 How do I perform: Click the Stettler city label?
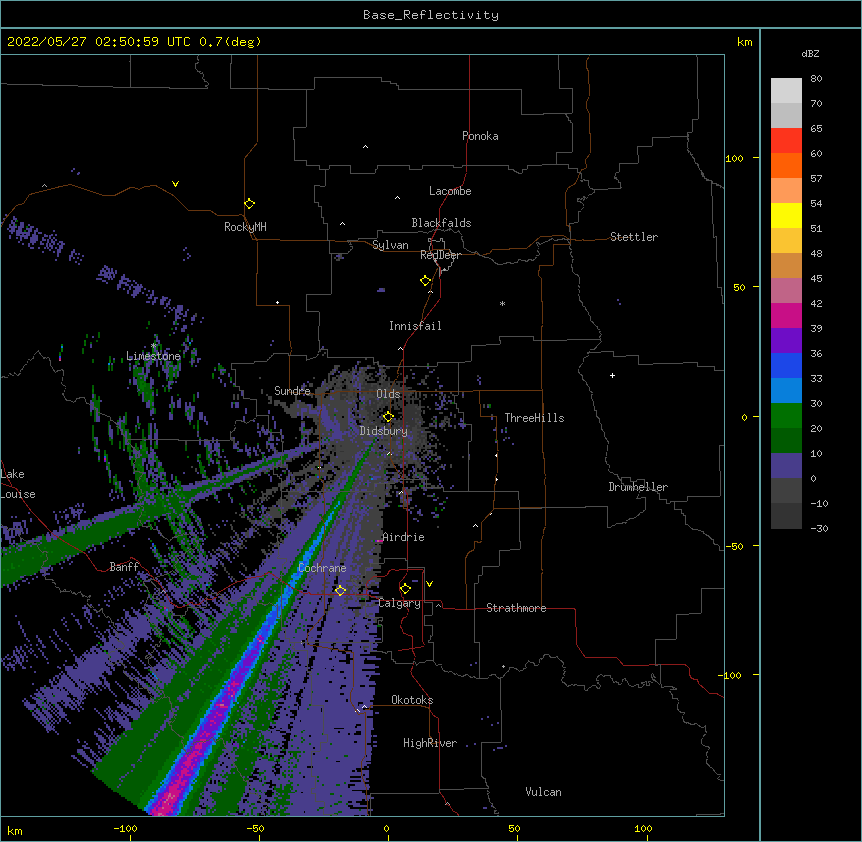point(633,237)
